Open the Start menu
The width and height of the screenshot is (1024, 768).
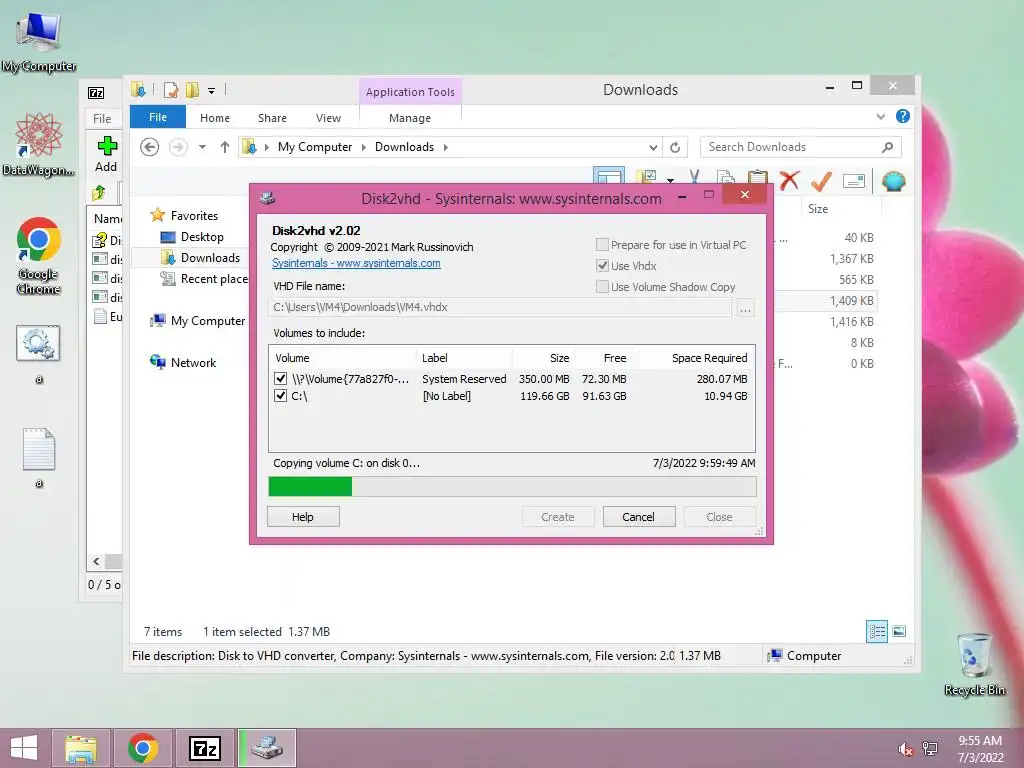(24, 748)
